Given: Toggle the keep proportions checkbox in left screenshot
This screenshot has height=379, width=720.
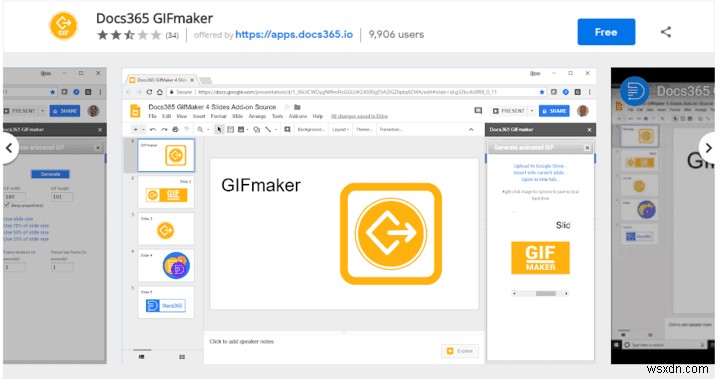Looking at the screenshot, I should click(7, 205).
